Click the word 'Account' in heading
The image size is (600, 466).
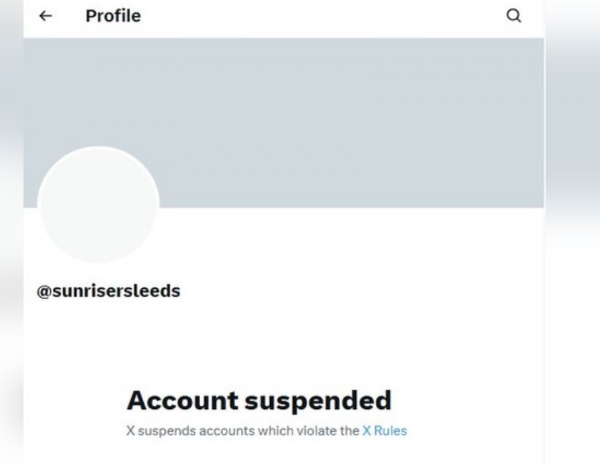181,401
